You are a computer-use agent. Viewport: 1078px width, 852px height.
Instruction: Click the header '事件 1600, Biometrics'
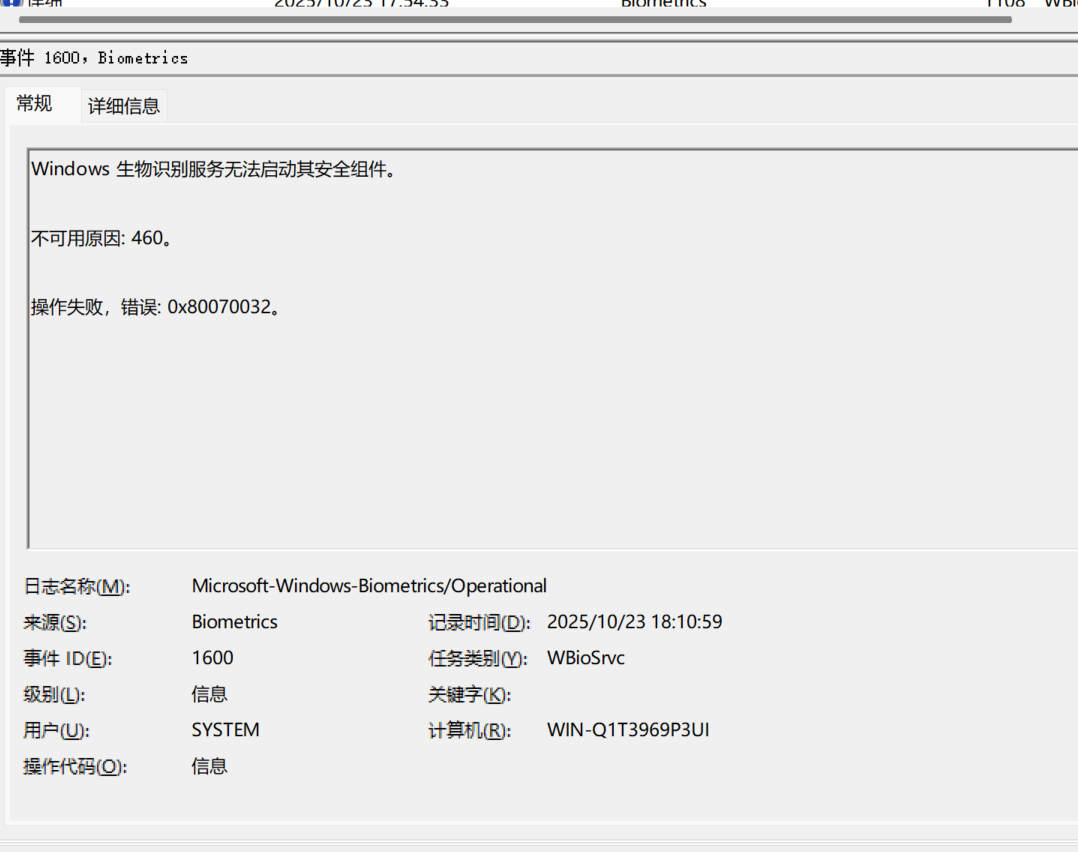click(94, 58)
